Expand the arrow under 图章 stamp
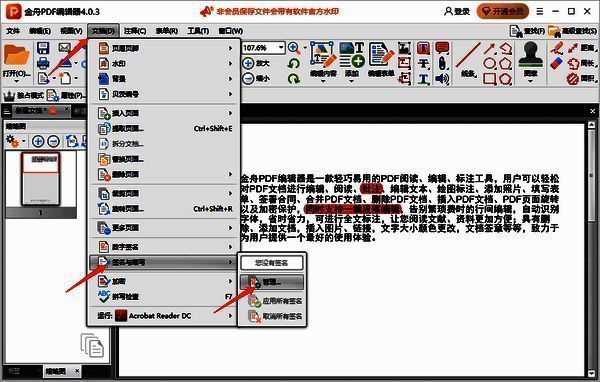This screenshot has height=382, width=600. pos(530,81)
